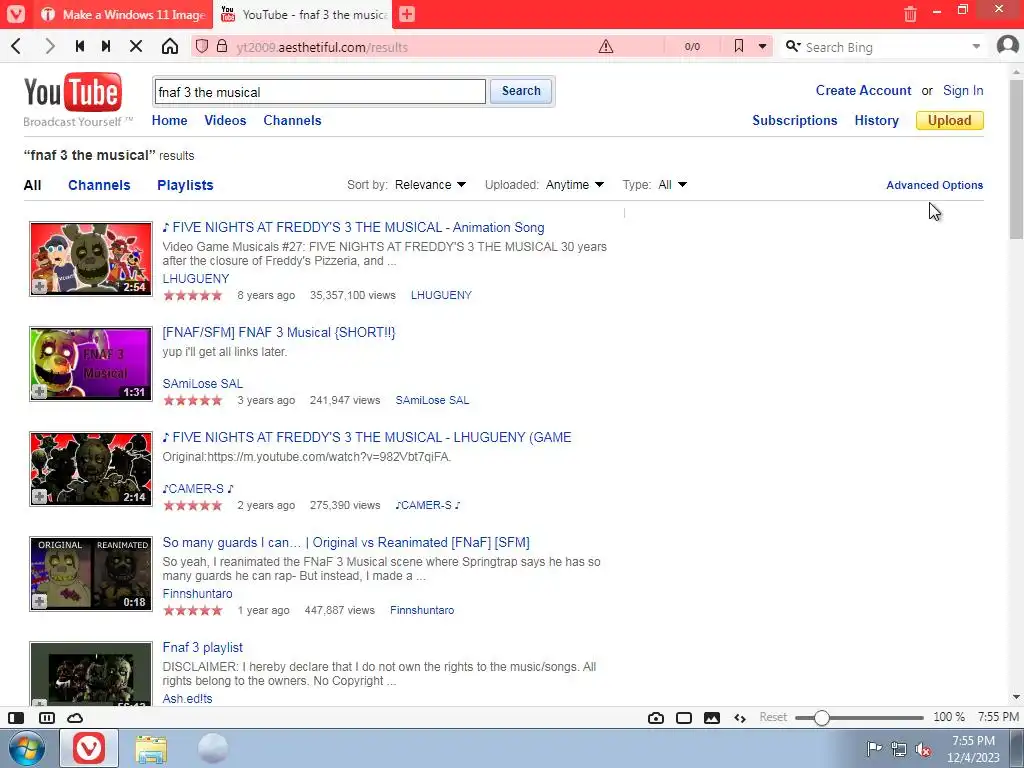This screenshot has height=768, width=1024.
Task: Open the address bar dropdown arrow
Action: (762, 46)
